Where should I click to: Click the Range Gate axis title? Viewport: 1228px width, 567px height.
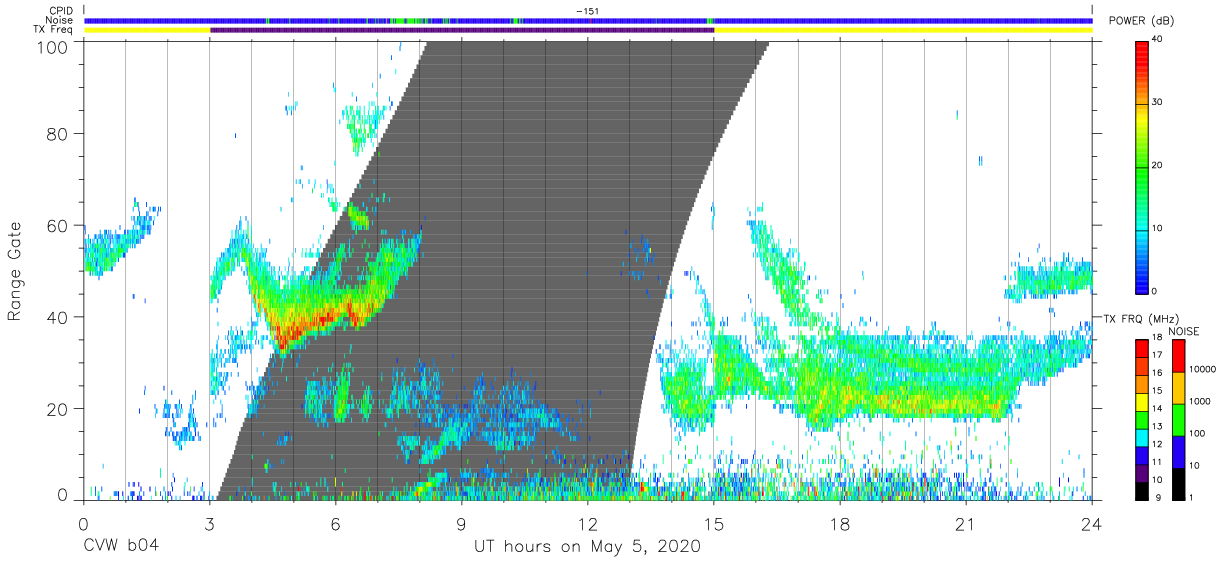[x=15, y=271]
